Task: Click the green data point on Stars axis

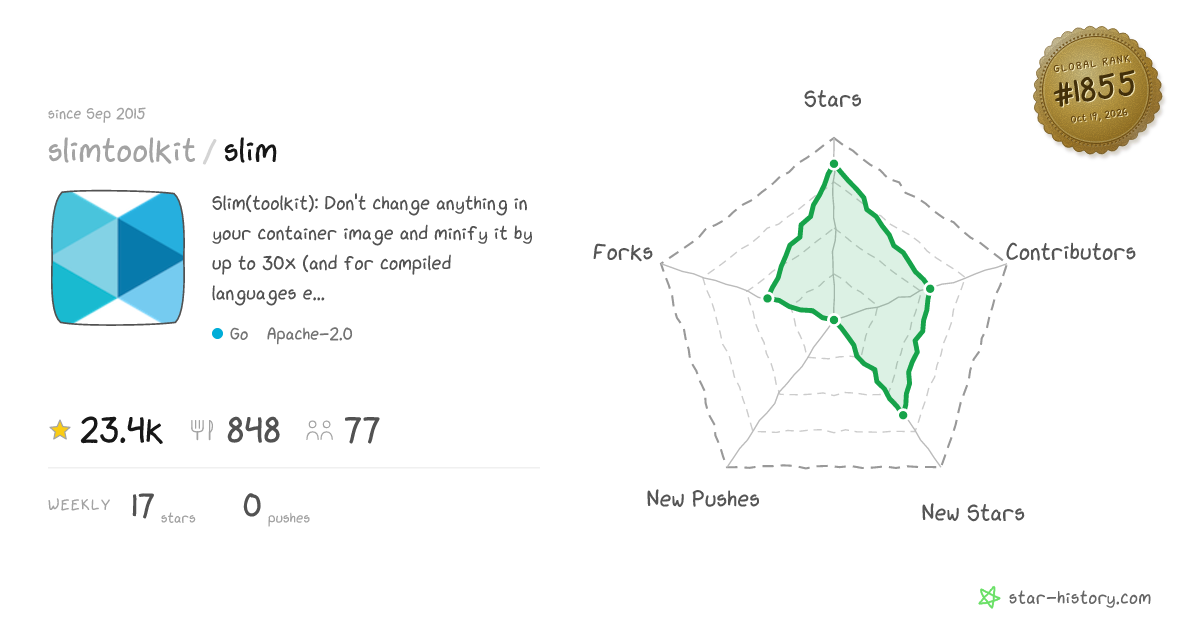Action: [833, 164]
